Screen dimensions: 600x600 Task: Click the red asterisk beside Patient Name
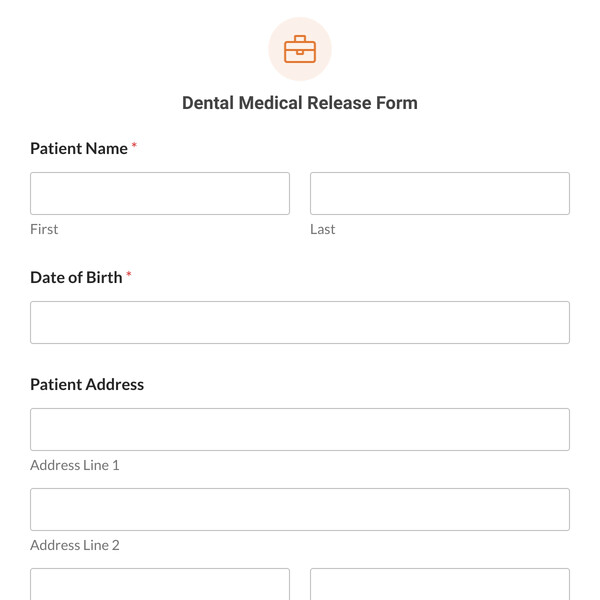(x=134, y=147)
